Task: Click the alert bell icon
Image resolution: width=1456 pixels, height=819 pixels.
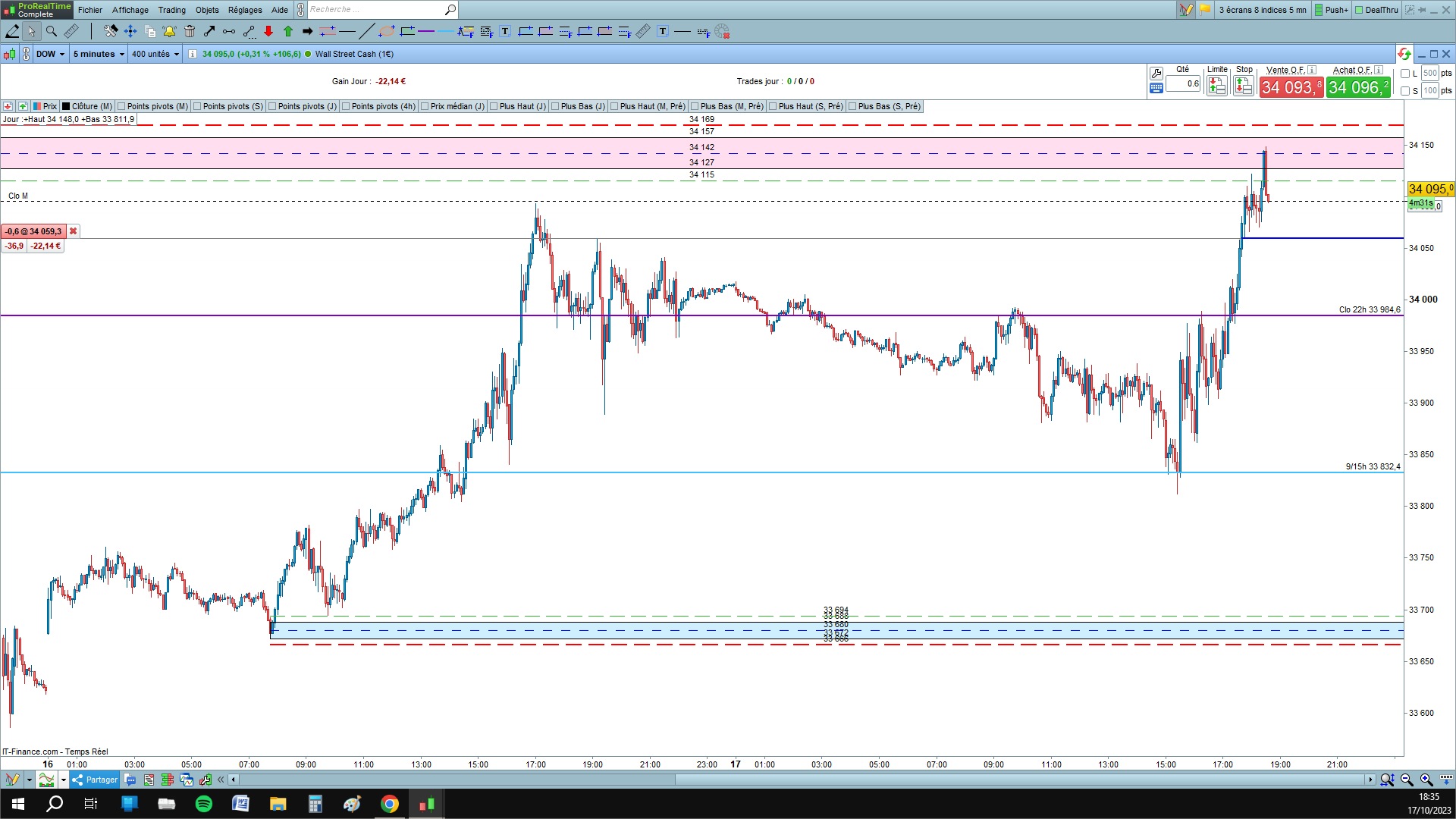Action: tap(169, 31)
